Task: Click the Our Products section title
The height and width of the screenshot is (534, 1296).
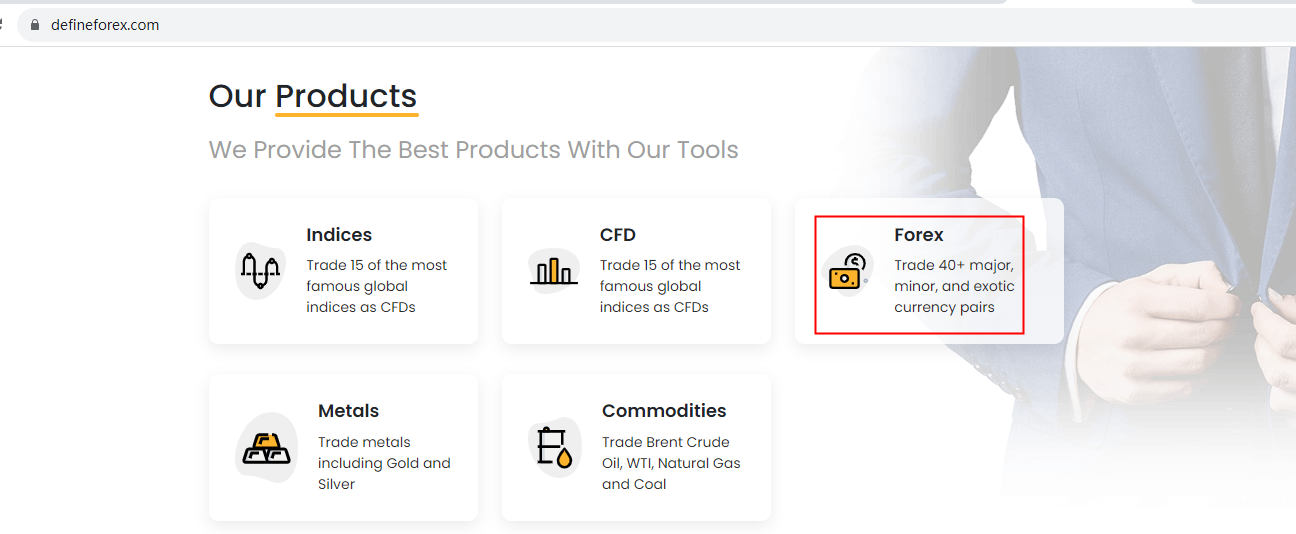Action: [312, 96]
